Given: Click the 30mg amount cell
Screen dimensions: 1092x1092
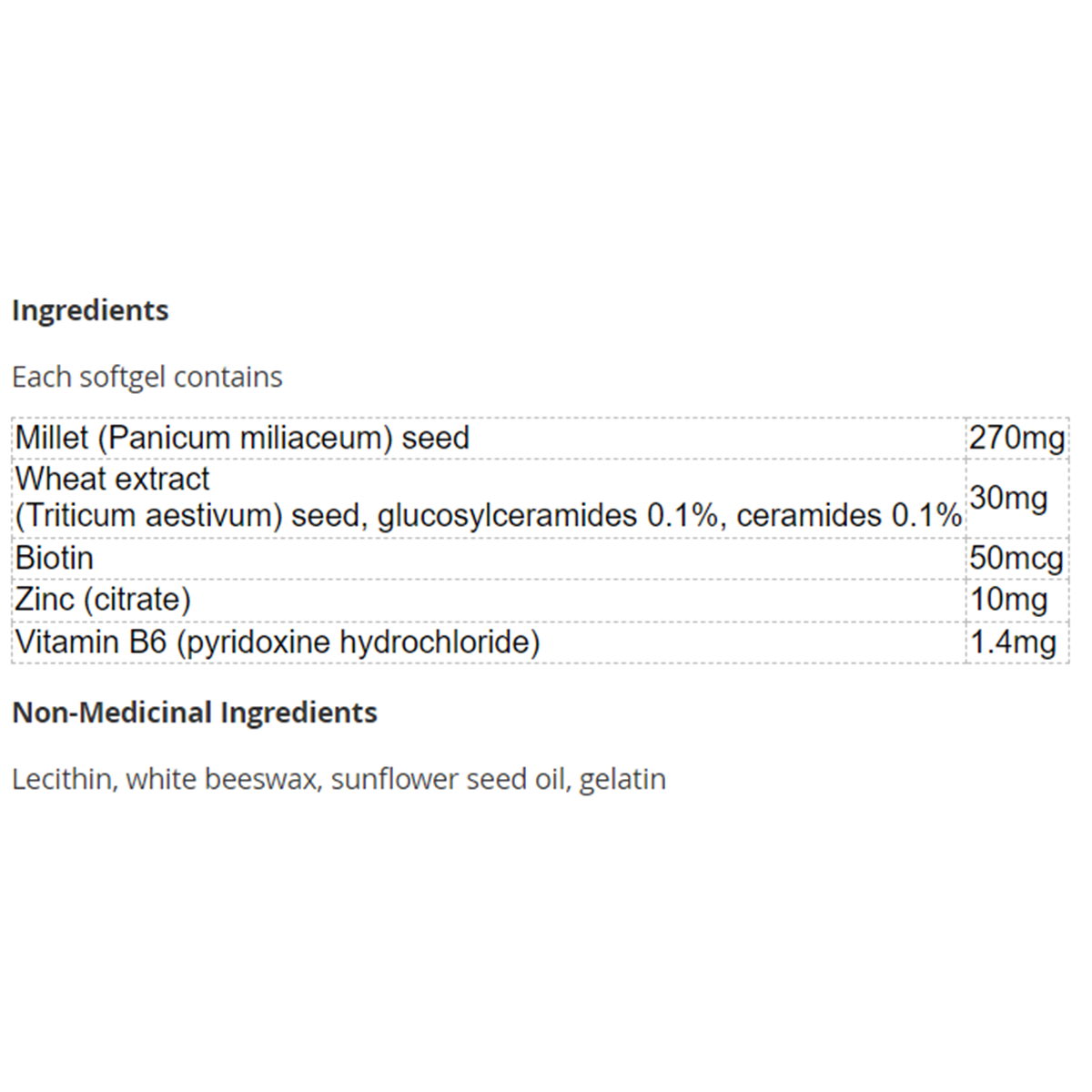Looking at the screenshot, I should (1008, 498).
